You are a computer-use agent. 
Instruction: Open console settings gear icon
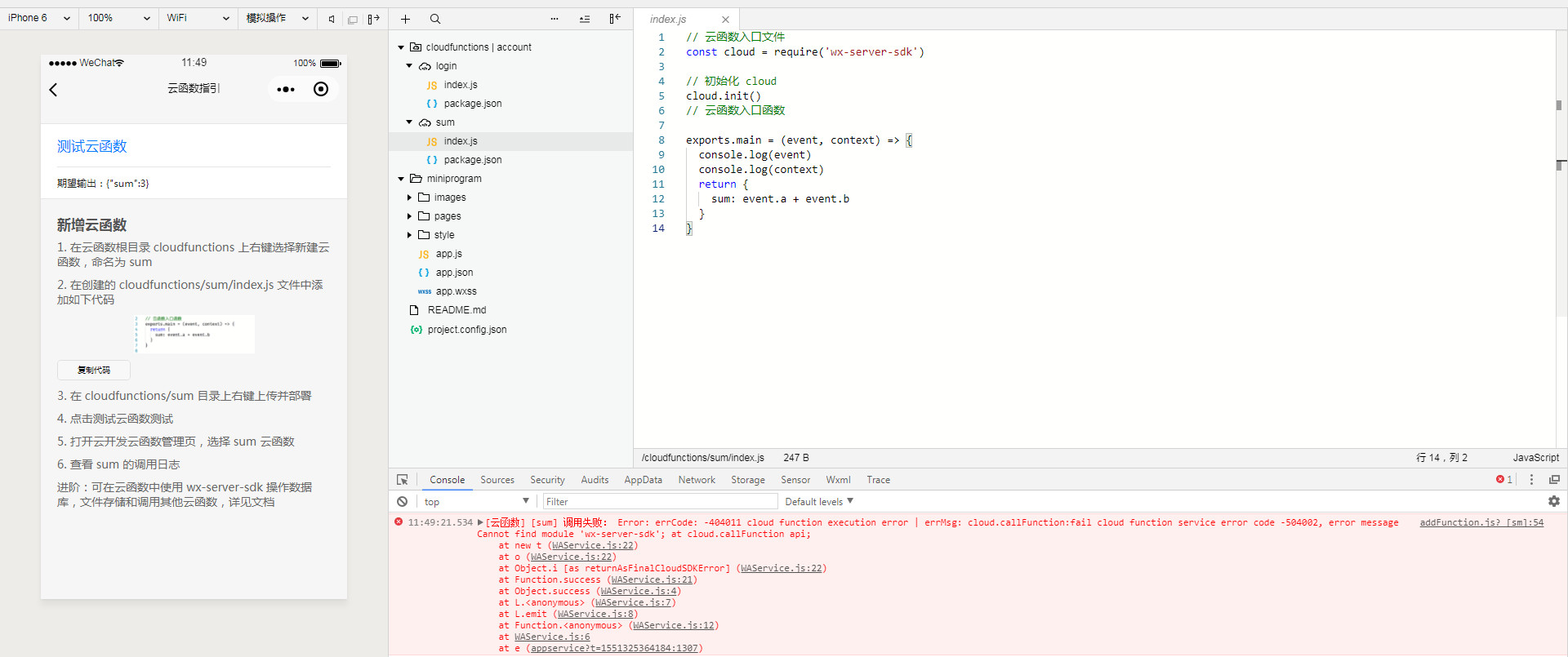(x=1553, y=501)
